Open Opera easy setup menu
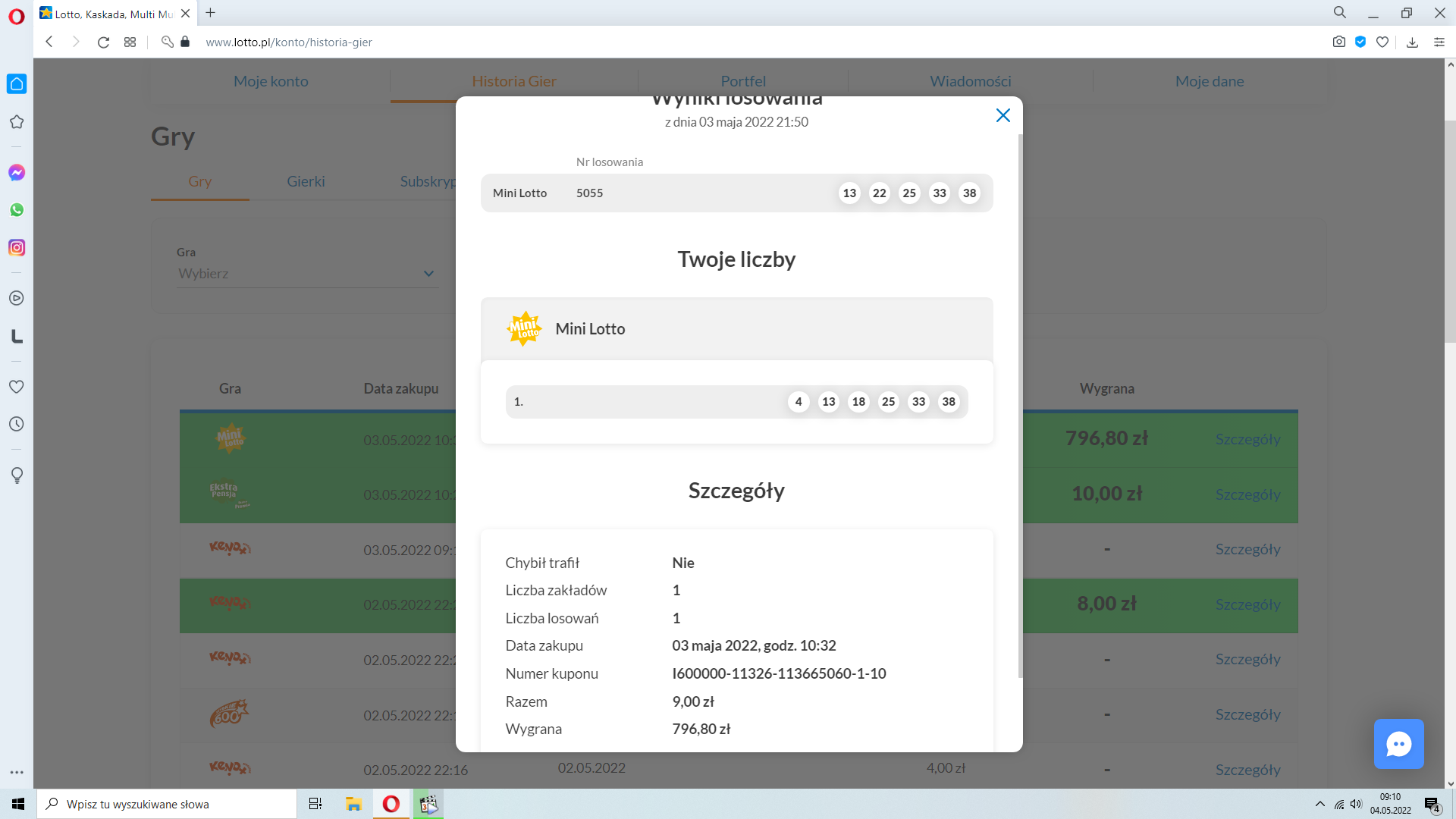The image size is (1456, 819). coord(1439,42)
